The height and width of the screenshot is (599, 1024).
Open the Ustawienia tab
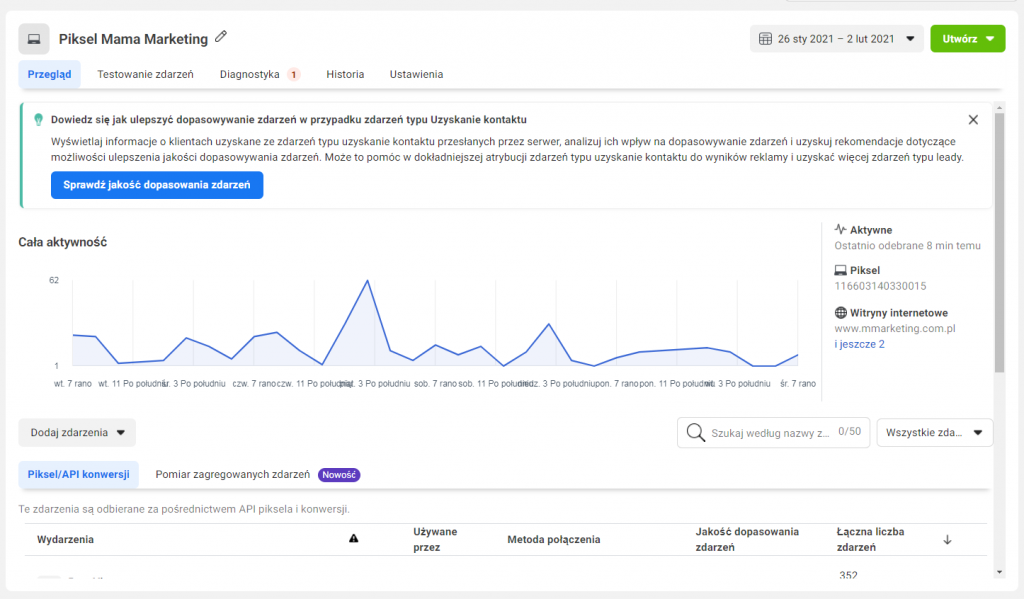(417, 74)
